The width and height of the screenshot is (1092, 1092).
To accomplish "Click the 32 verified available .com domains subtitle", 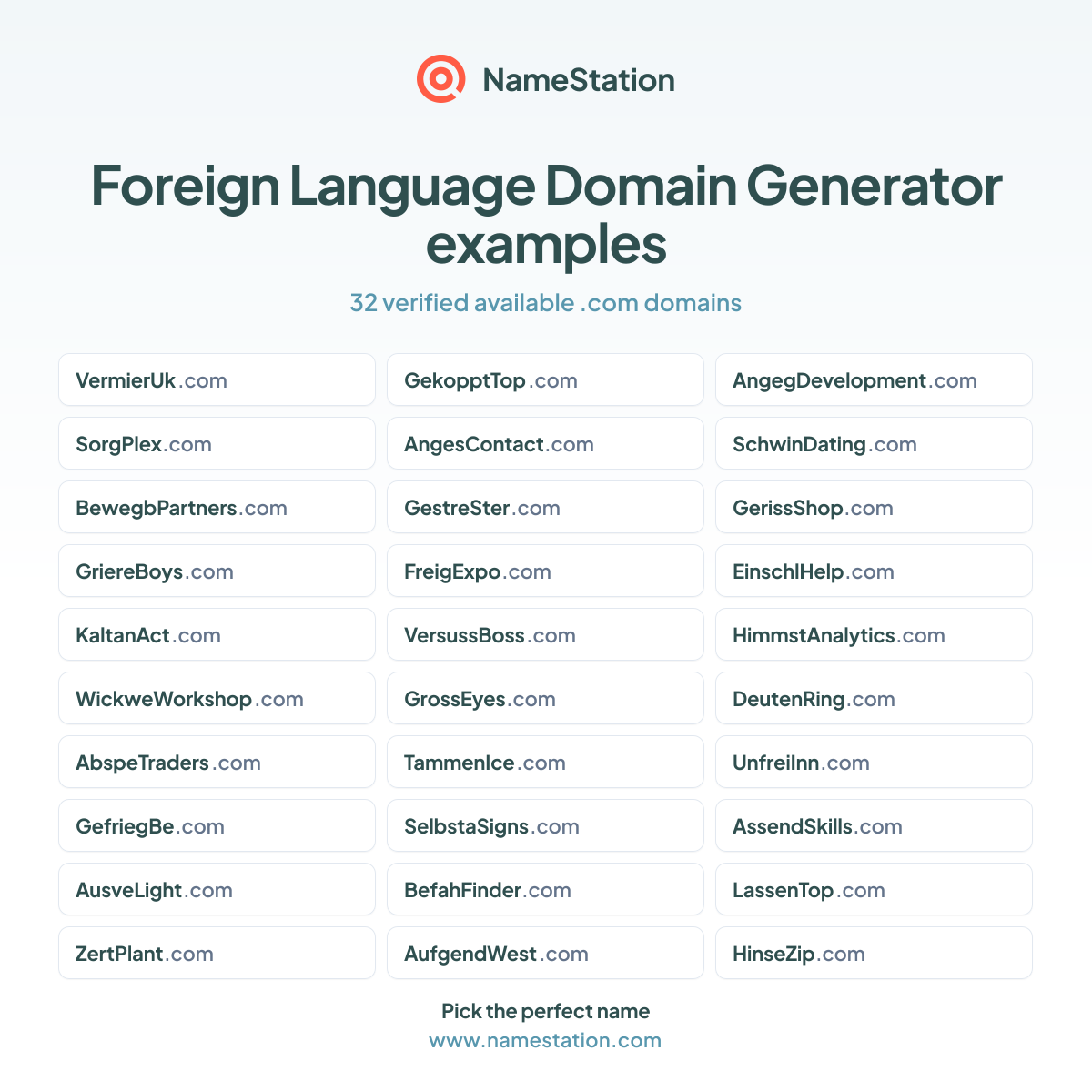I will (546, 303).
